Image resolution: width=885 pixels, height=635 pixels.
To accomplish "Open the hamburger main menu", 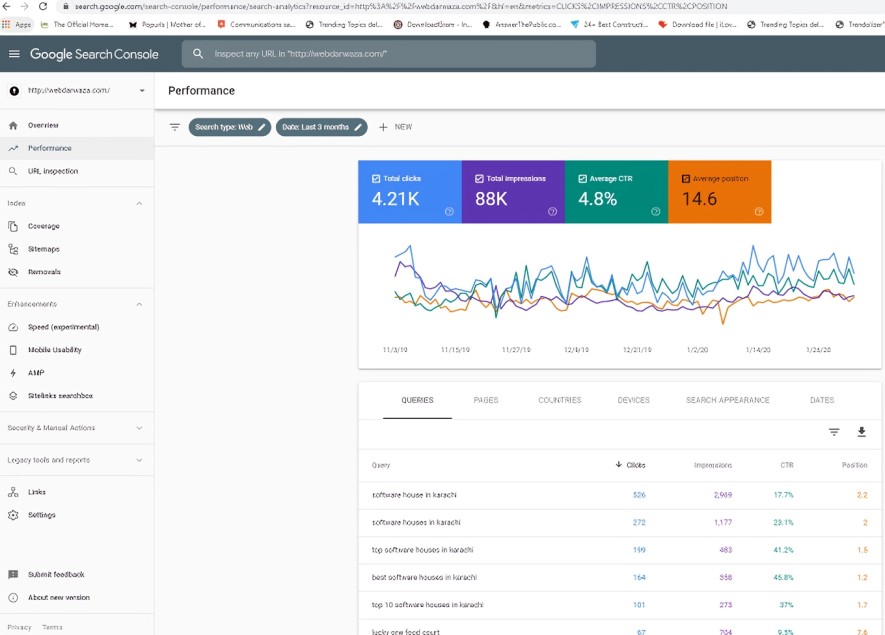I will [x=14, y=54].
